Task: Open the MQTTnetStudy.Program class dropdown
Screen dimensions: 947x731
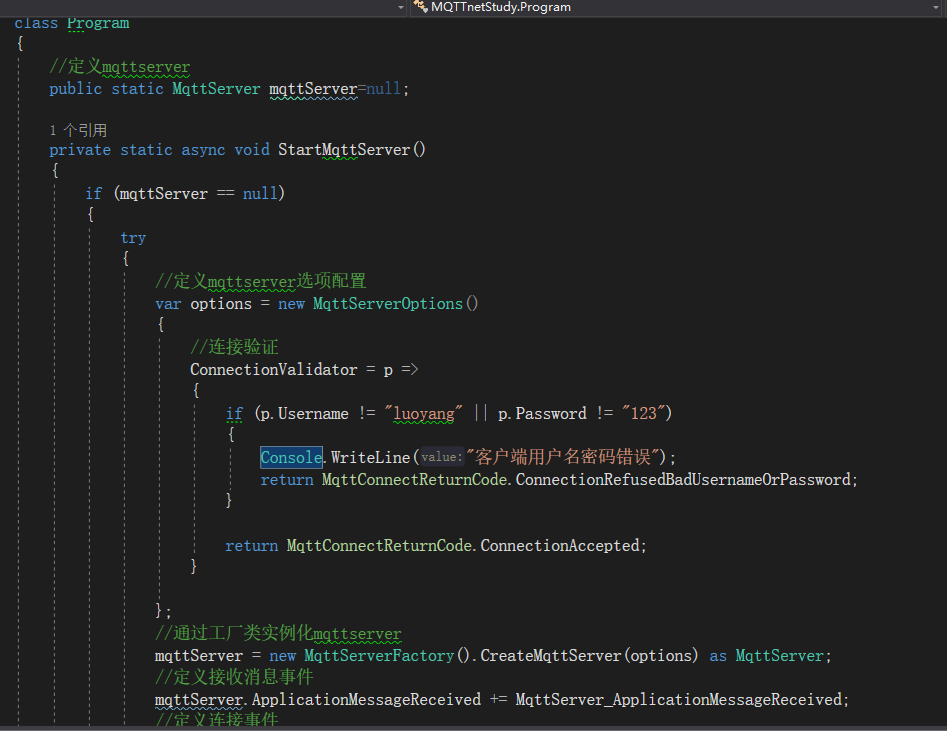Action: click(676, 7)
